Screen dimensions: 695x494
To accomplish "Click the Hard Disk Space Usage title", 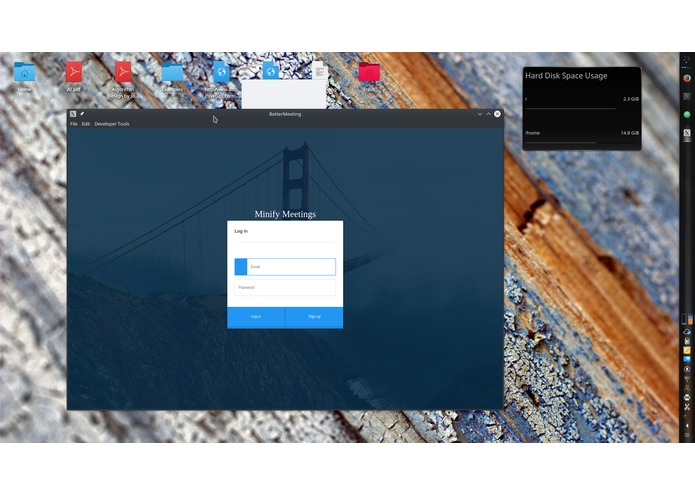I will pos(566,76).
